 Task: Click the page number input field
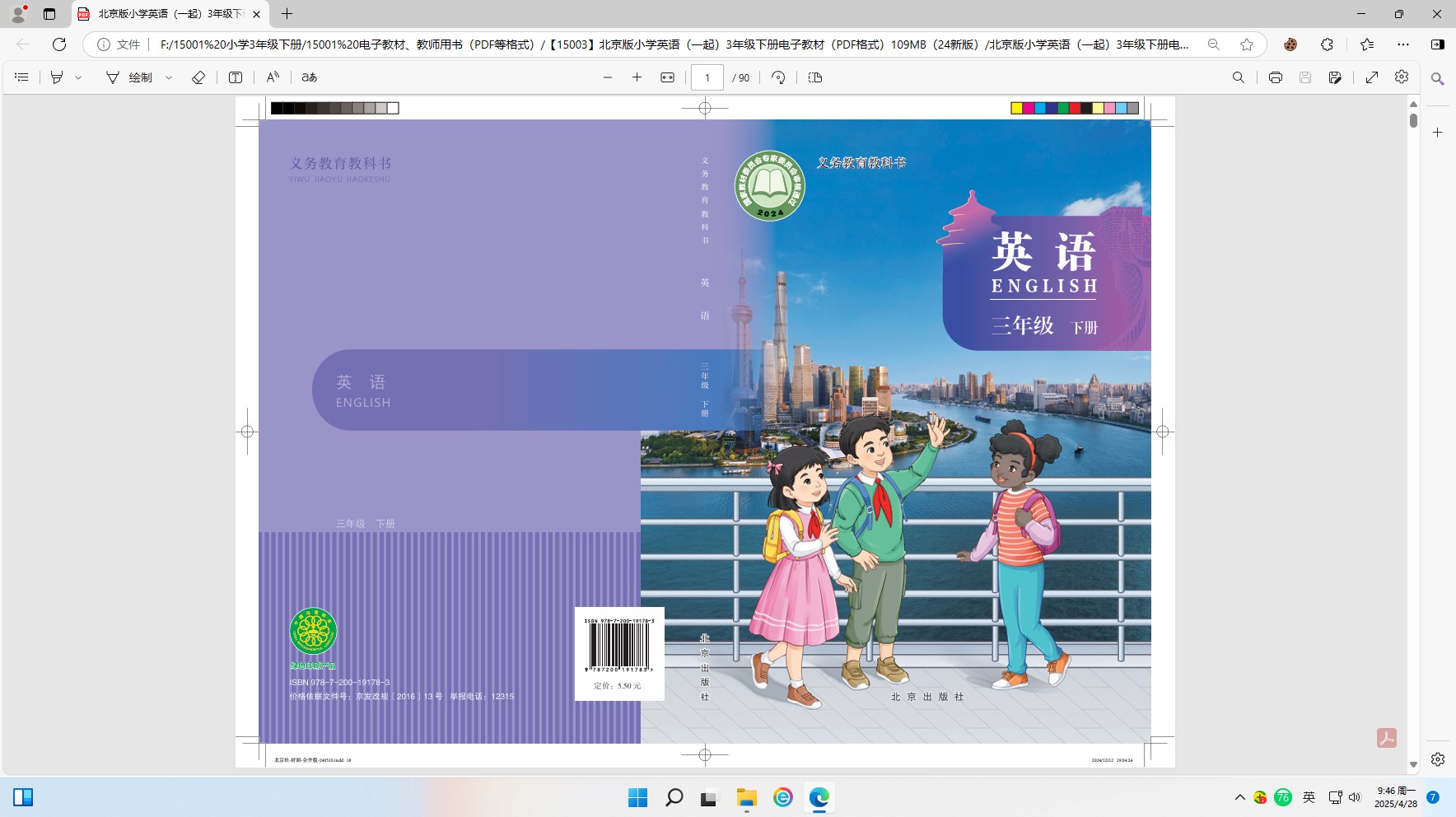(x=707, y=77)
